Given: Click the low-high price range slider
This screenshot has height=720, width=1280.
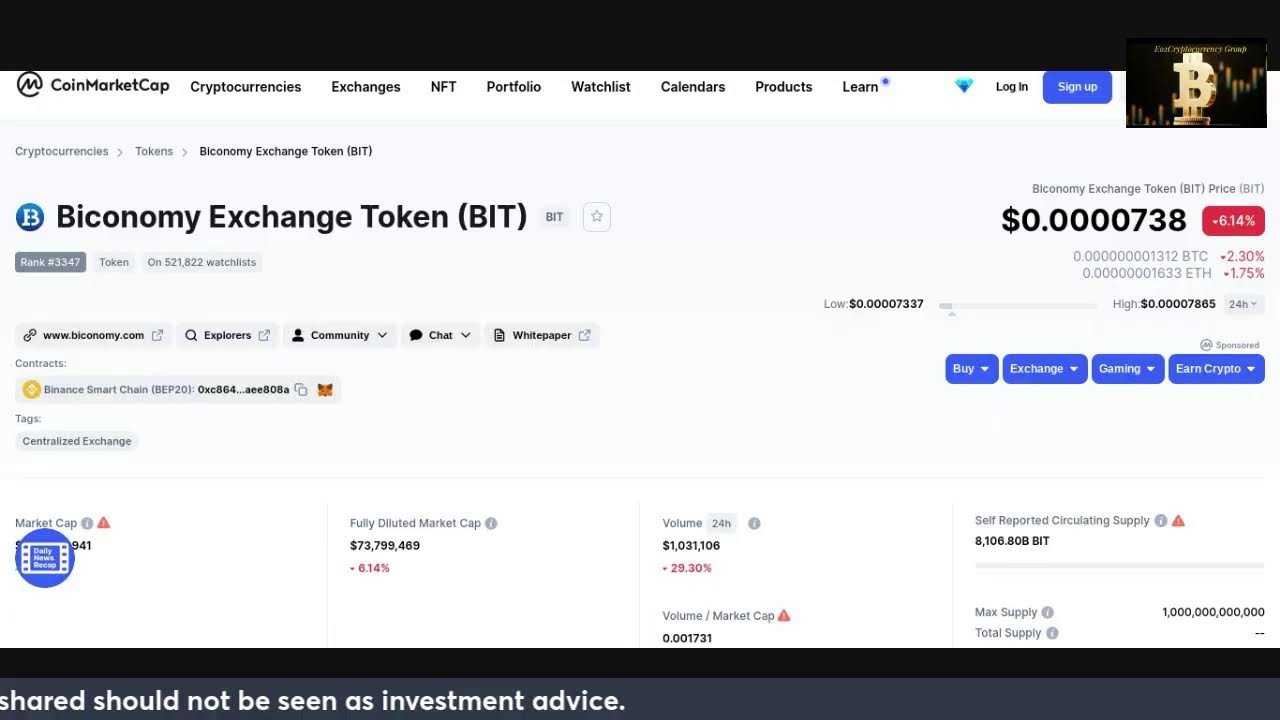Looking at the screenshot, I should tap(1019, 306).
